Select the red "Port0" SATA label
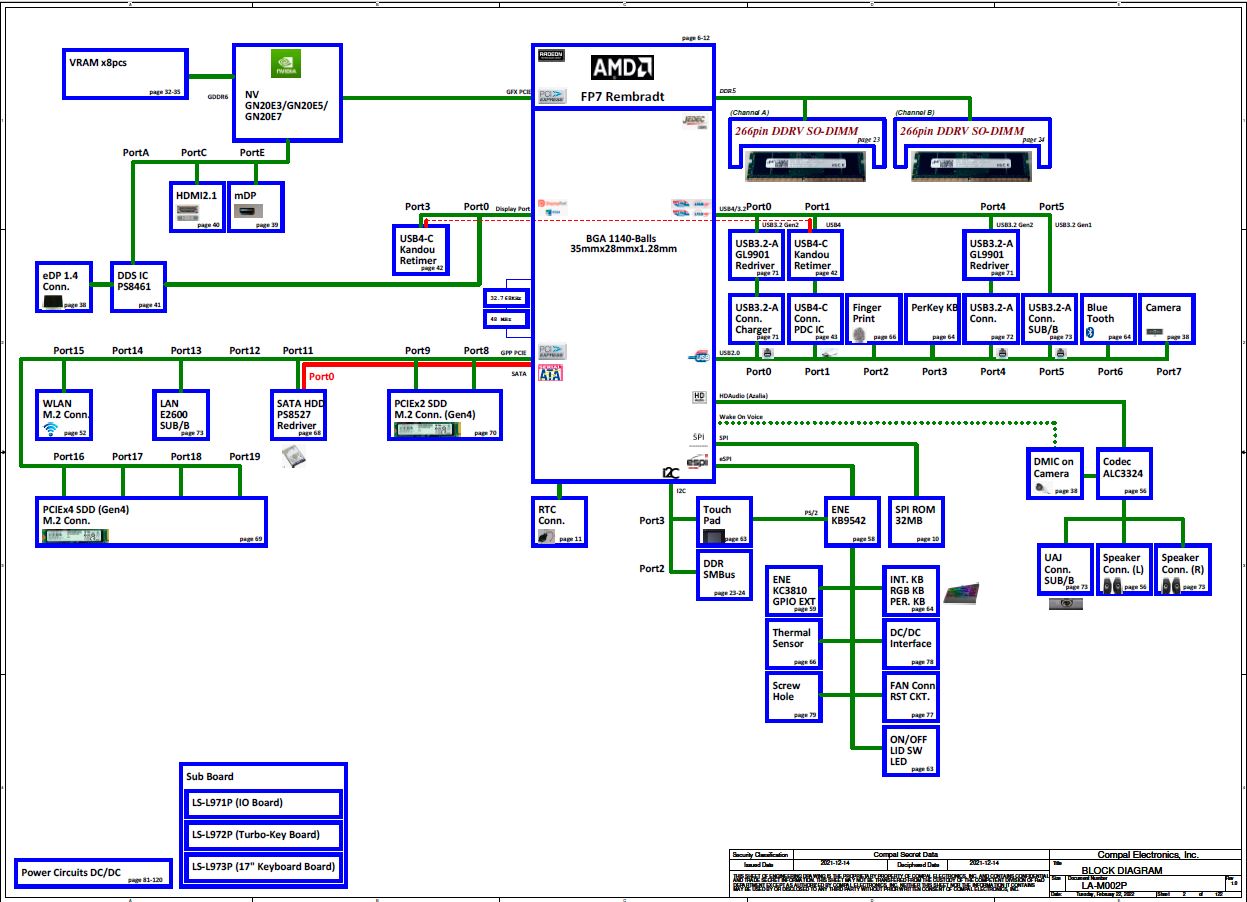This screenshot has width=1247, height=902. click(321, 377)
